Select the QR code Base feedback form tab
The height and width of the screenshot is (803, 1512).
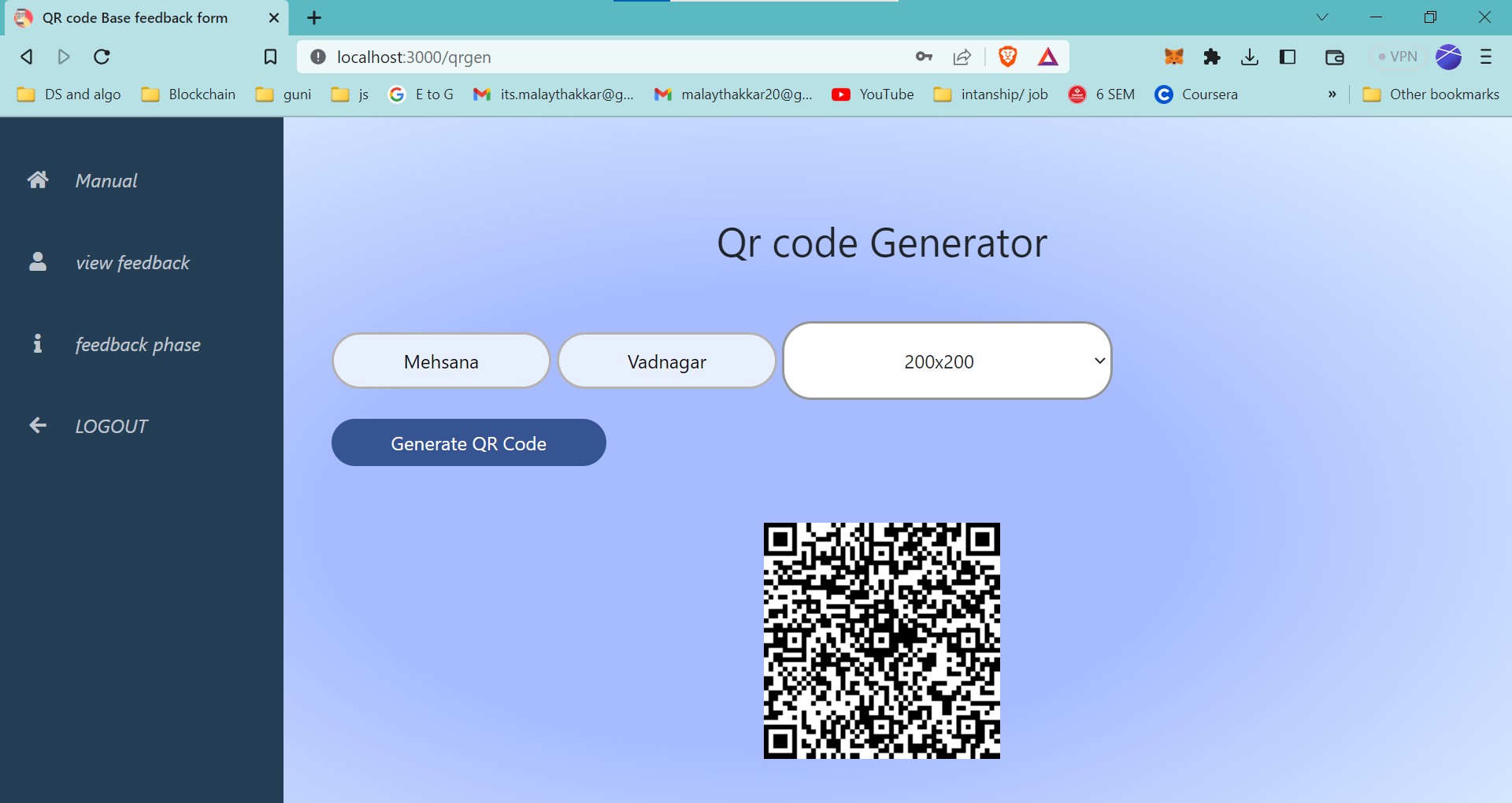pos(135,17)
